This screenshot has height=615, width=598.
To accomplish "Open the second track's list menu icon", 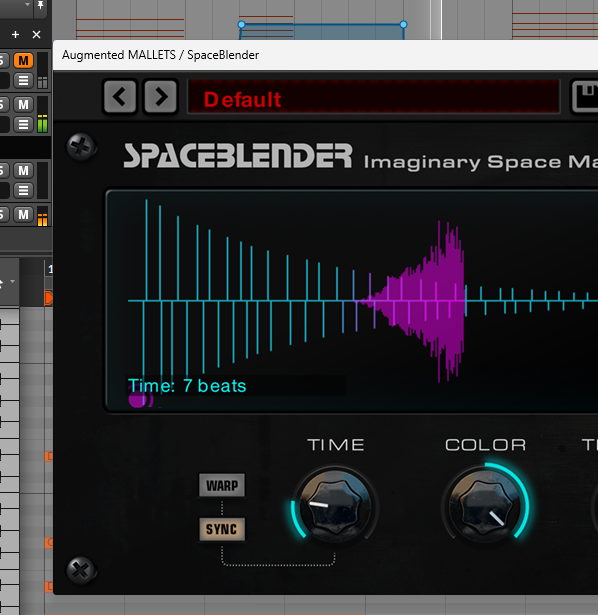I will pos(24,124).
